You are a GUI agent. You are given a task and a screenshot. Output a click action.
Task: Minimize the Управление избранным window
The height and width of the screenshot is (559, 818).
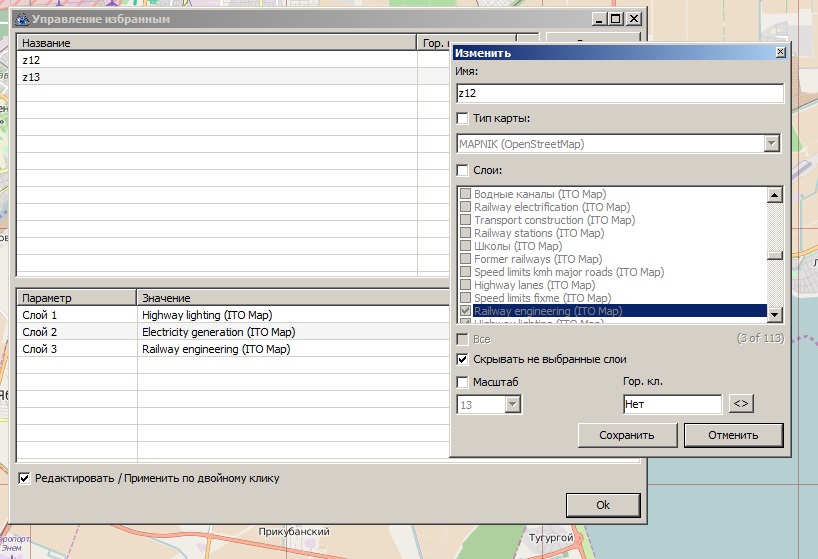click(x=599, y=19)
